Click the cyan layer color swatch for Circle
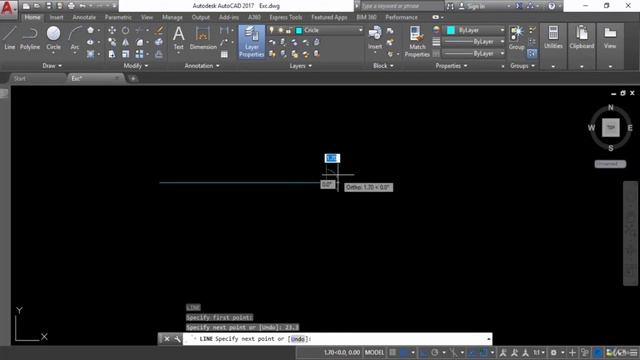This screenshot has height=360, width=640. [x=299, y=30]
